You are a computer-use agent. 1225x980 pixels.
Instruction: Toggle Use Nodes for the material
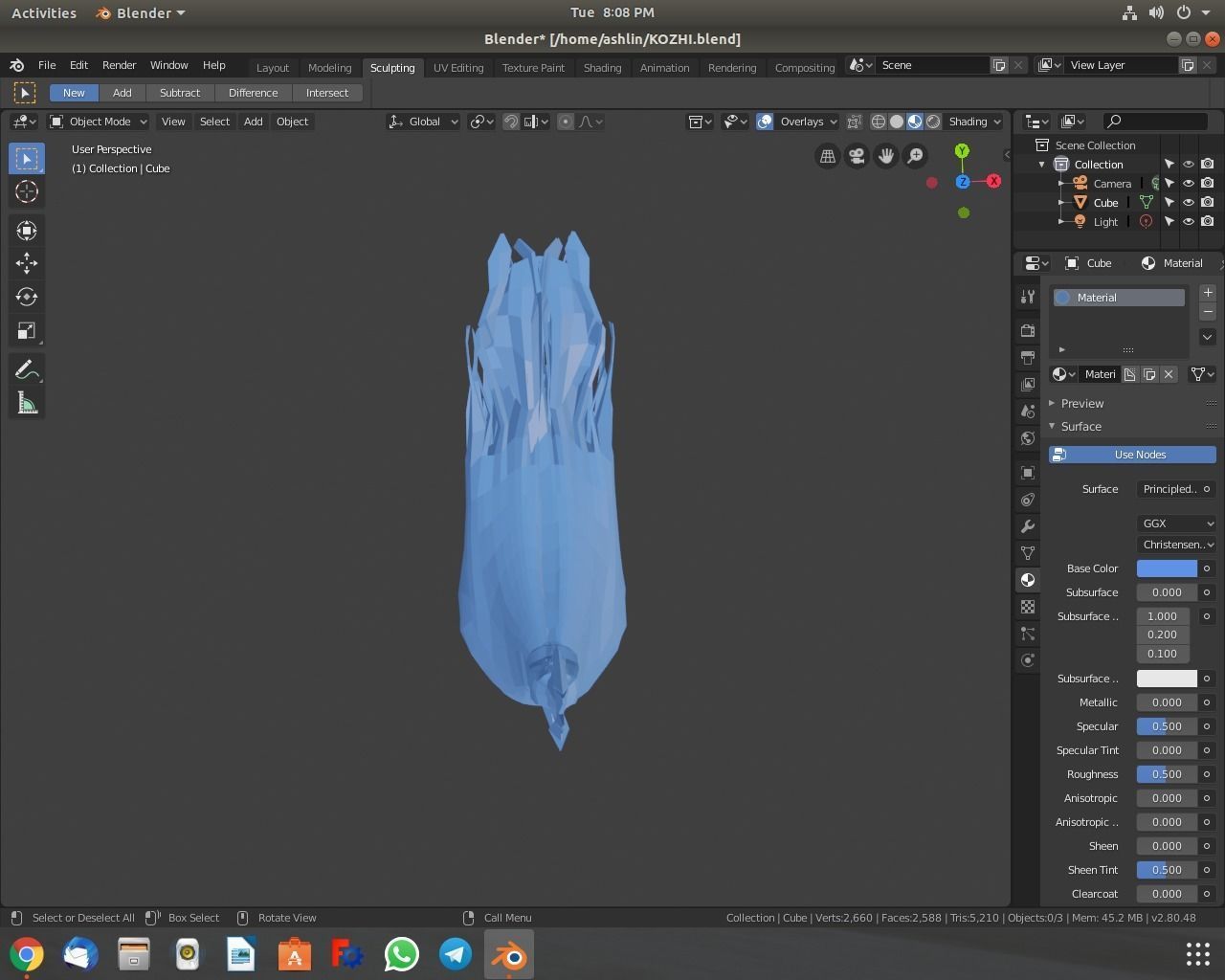(x=1132, y=455)
